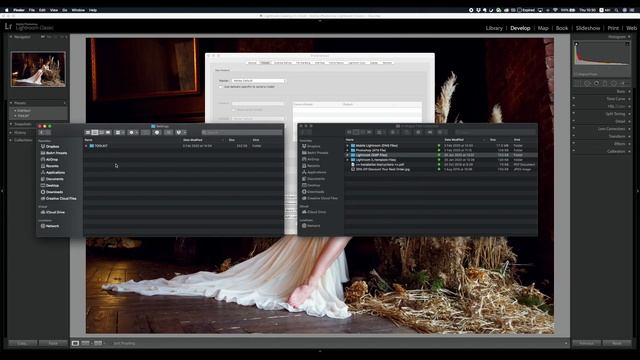Click the search field in left Finder window
Image resolution: width=640 pixels, height=360 pixels.
pyautogui.click(x=242, y=132)
